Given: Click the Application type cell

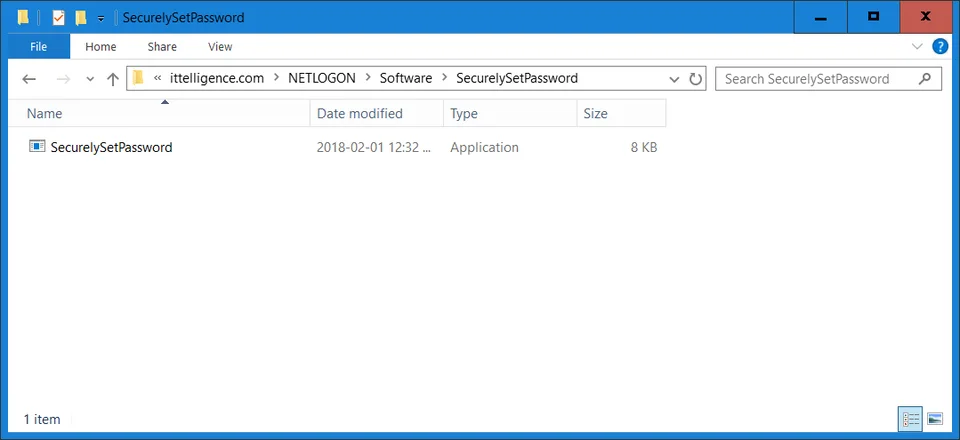Looking at the screenshot, I should click(x=484, y=147).
